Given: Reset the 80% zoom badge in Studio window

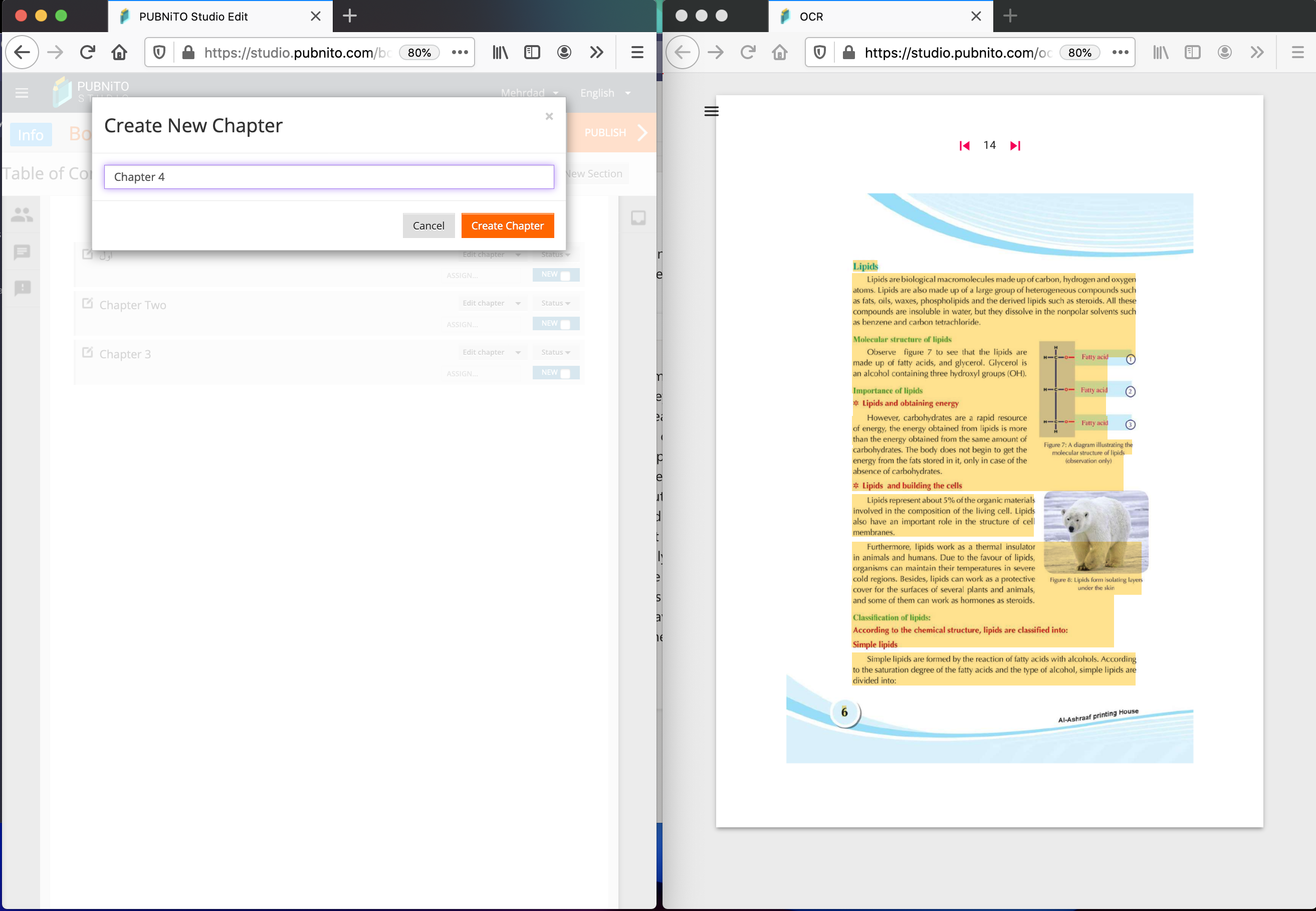Looking at the screenshot, I should coord(419,53).
